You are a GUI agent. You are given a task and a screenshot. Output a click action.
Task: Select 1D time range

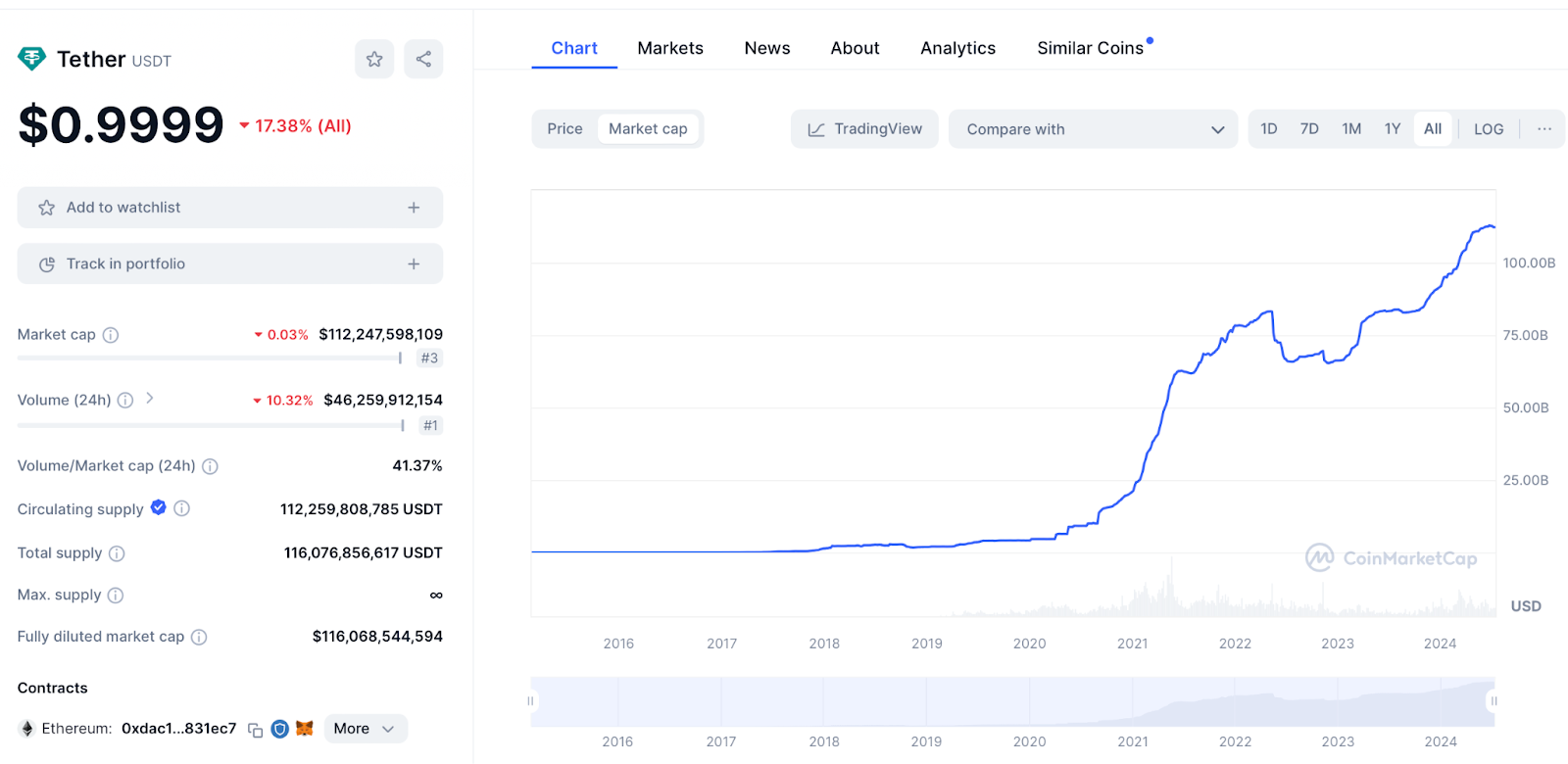pos(1269,128)
